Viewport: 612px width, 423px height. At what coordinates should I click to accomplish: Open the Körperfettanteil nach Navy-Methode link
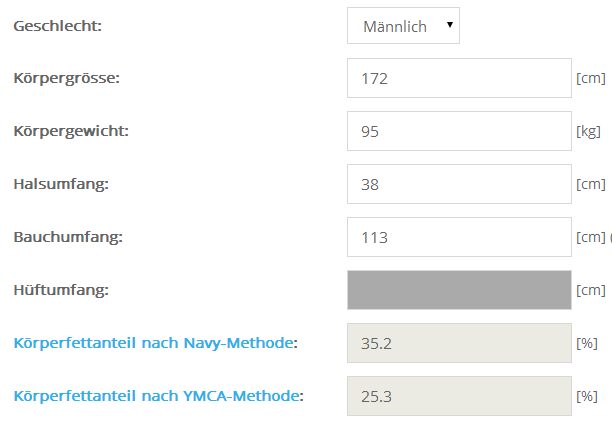tap(155, 343)
